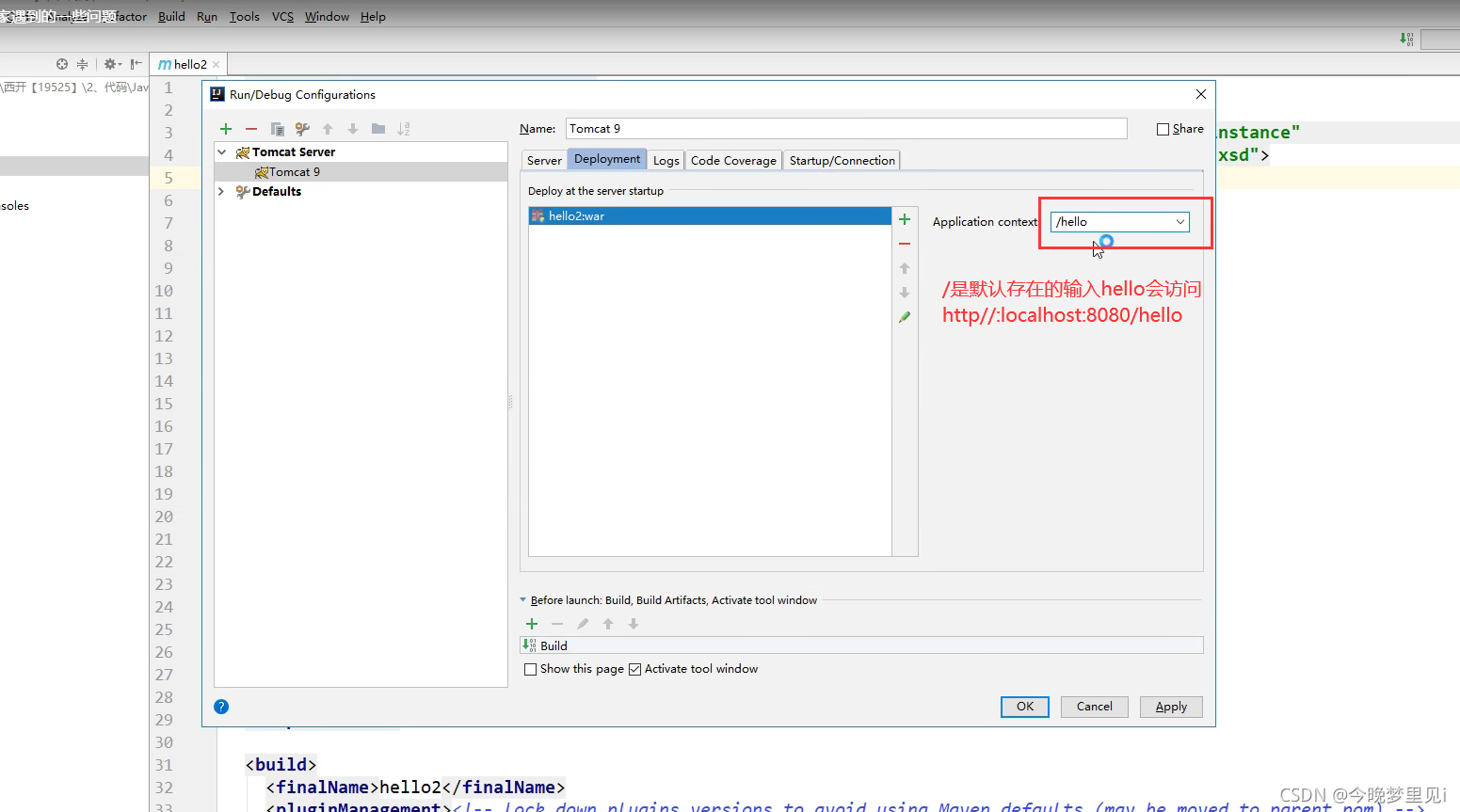Open the Run menu

click(x=207, y=17)
